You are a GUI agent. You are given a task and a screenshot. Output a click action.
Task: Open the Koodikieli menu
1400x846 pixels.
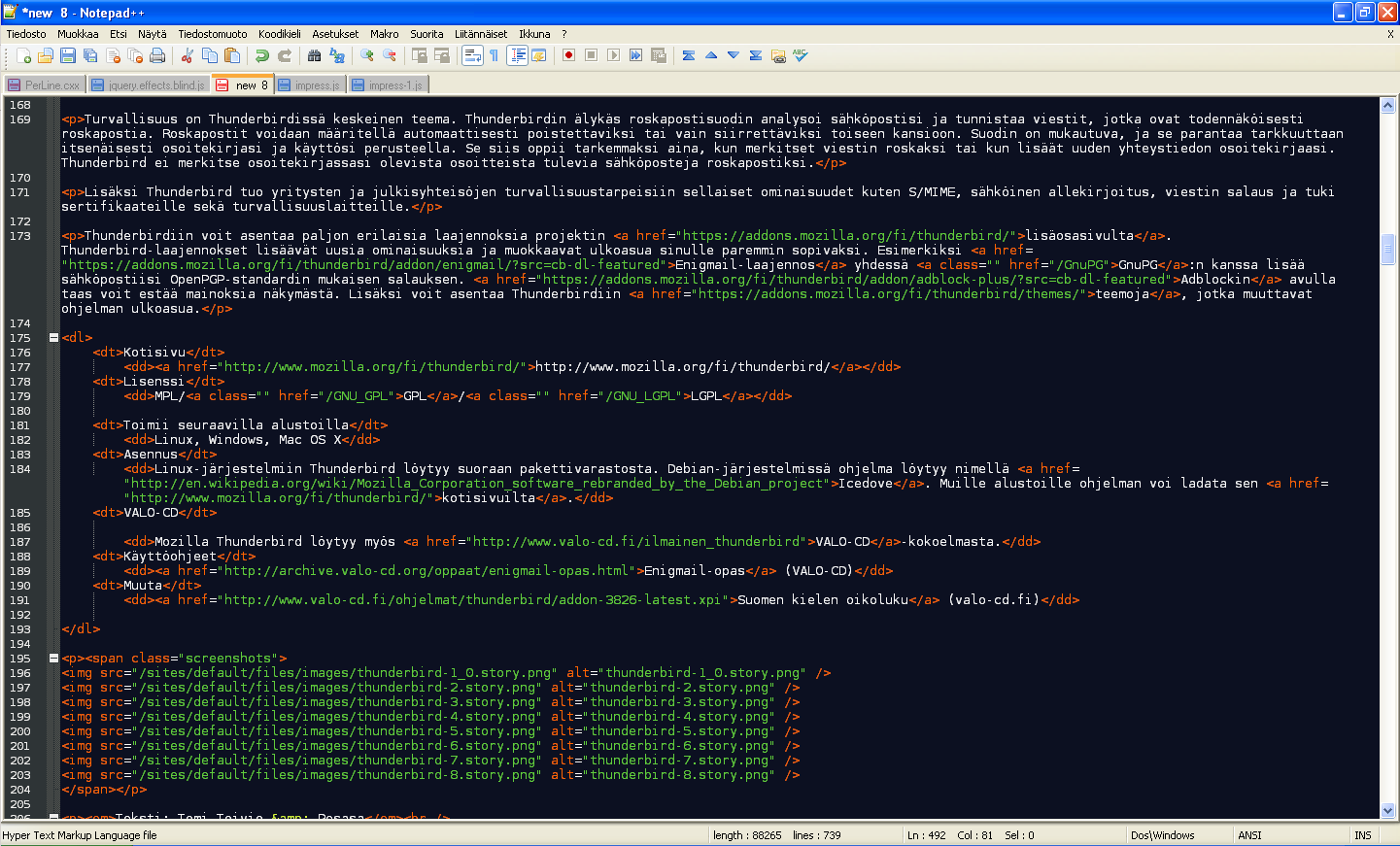click(x=280, y=34)
